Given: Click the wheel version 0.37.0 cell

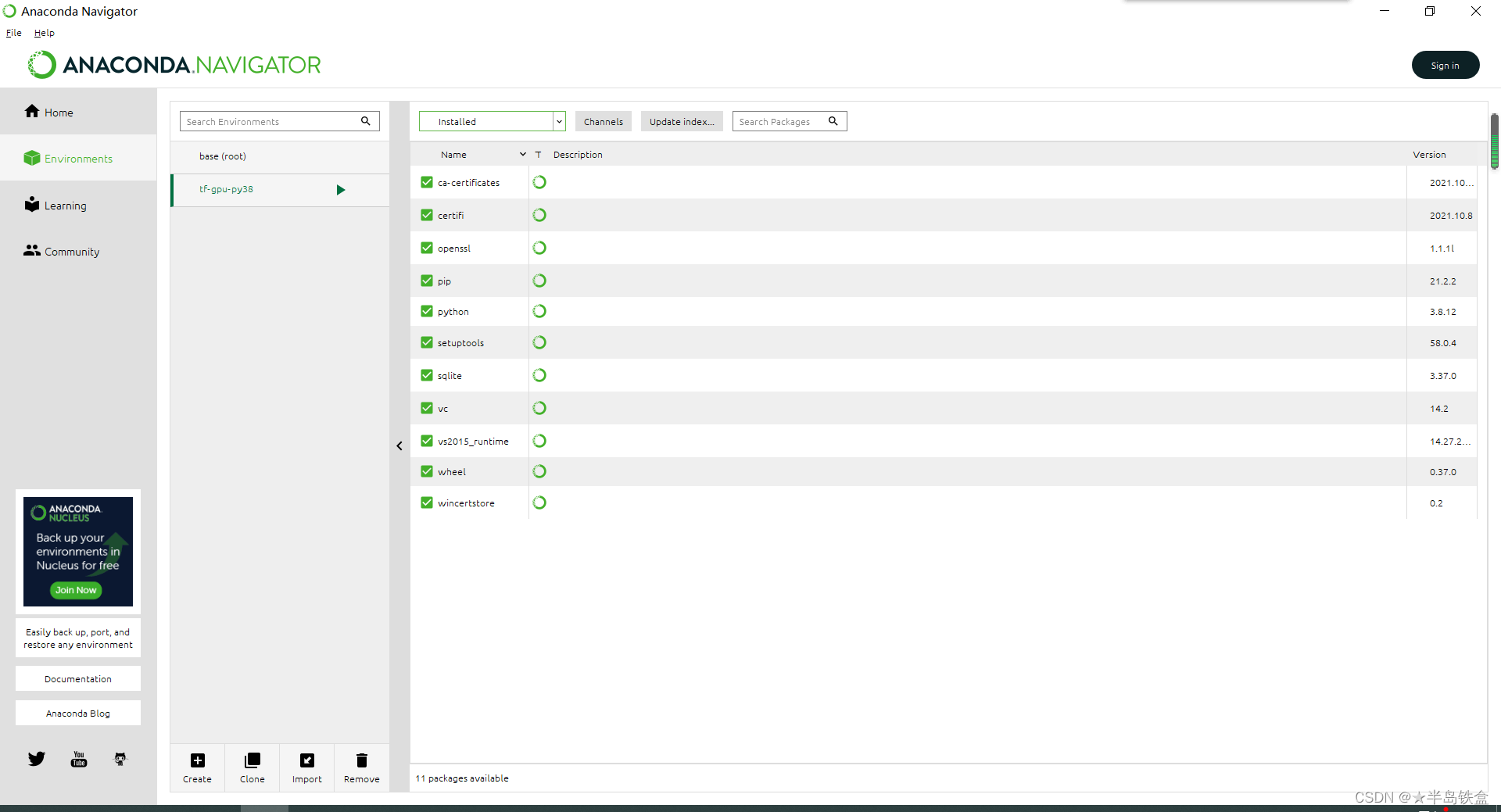Looking at the screenshot, I should [x=1442, y=472].
